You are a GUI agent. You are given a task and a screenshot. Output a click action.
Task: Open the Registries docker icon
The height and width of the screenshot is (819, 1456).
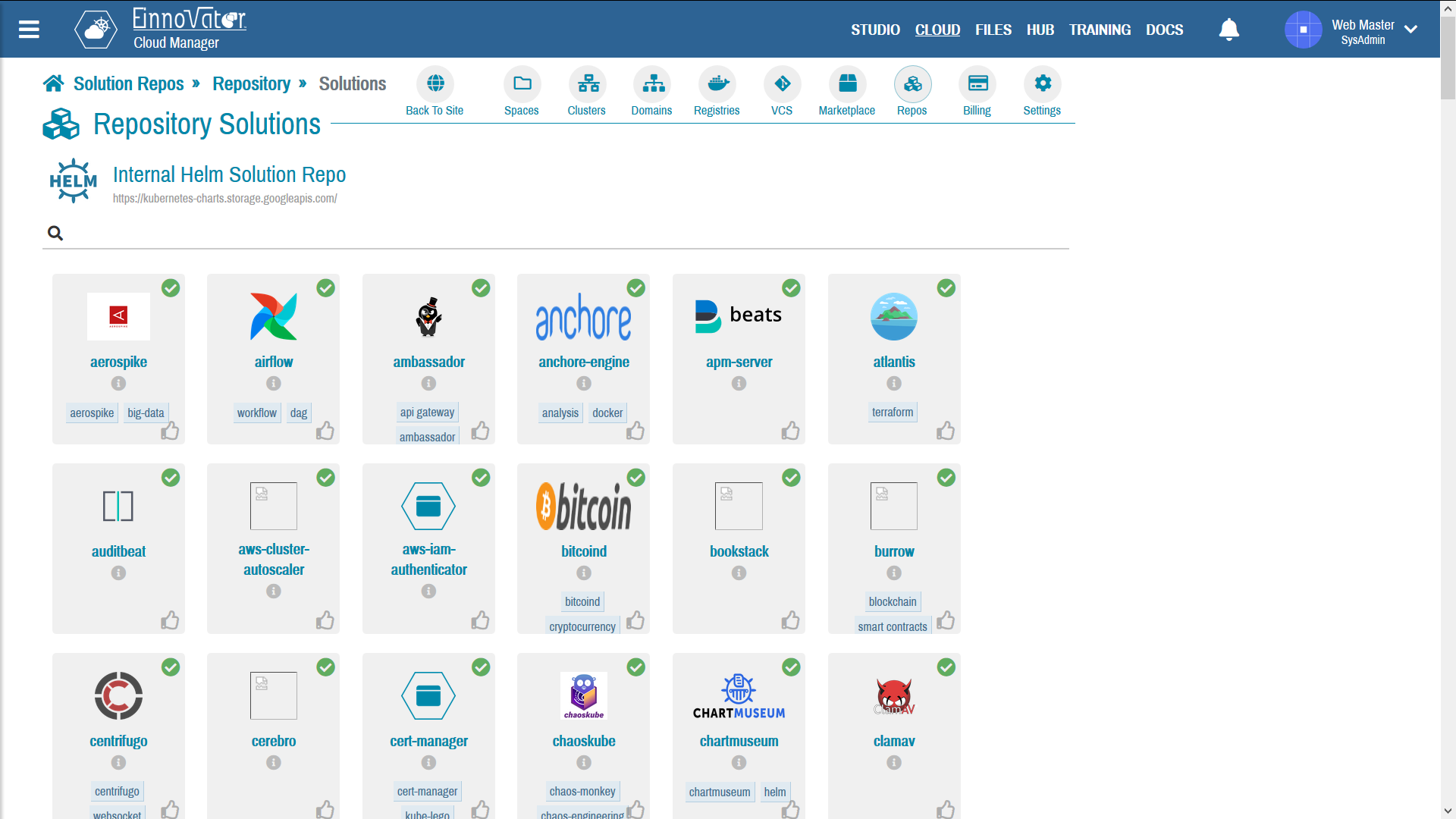point(717,83)
